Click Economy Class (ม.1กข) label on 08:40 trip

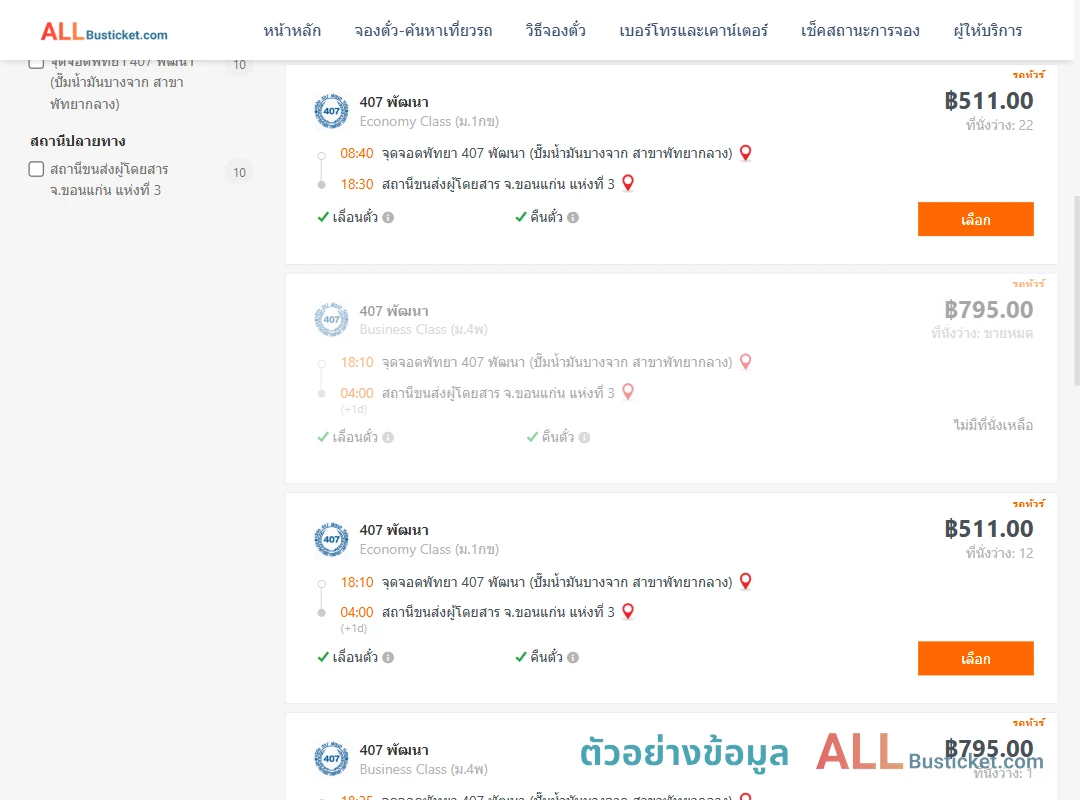(x=429, y=121)
